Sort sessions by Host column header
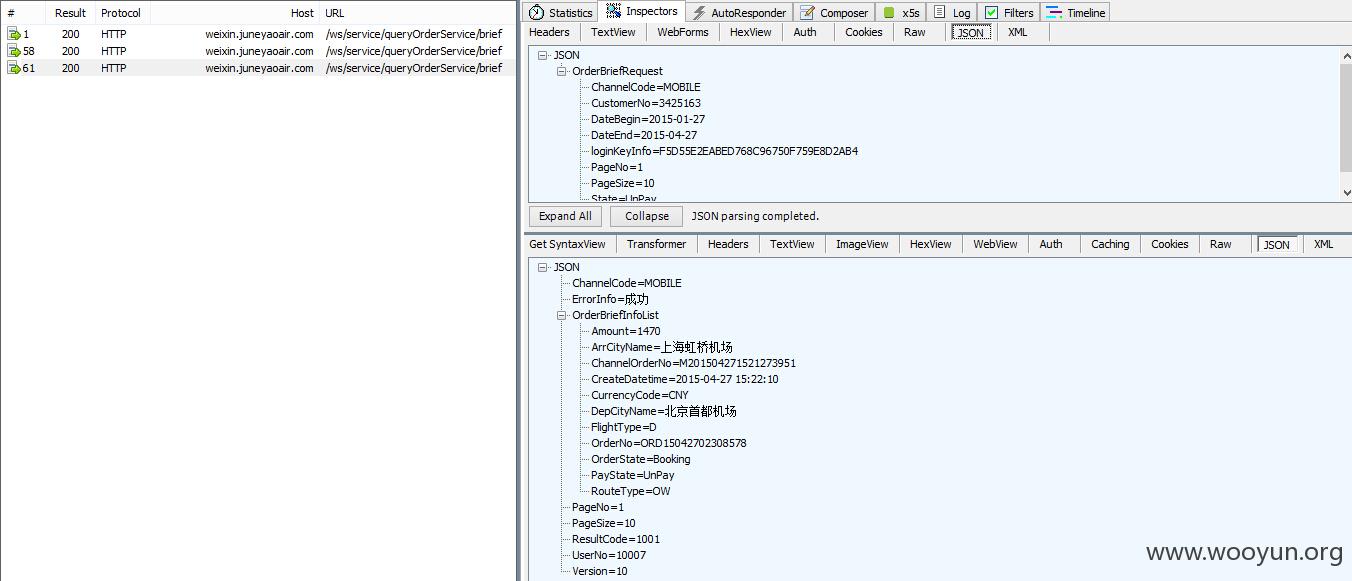 tap(302, 13)
